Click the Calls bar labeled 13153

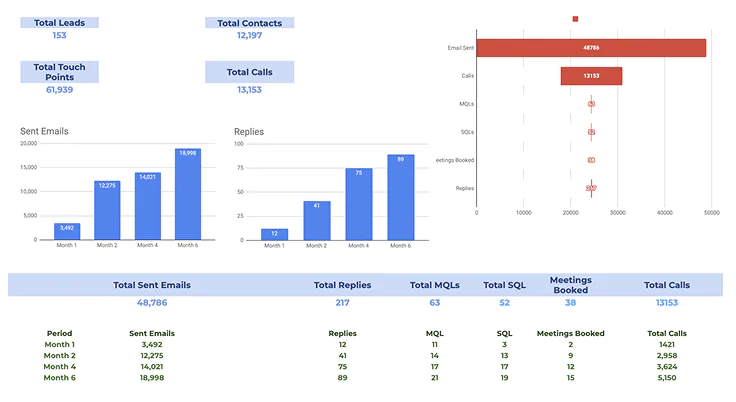[591, 76]
